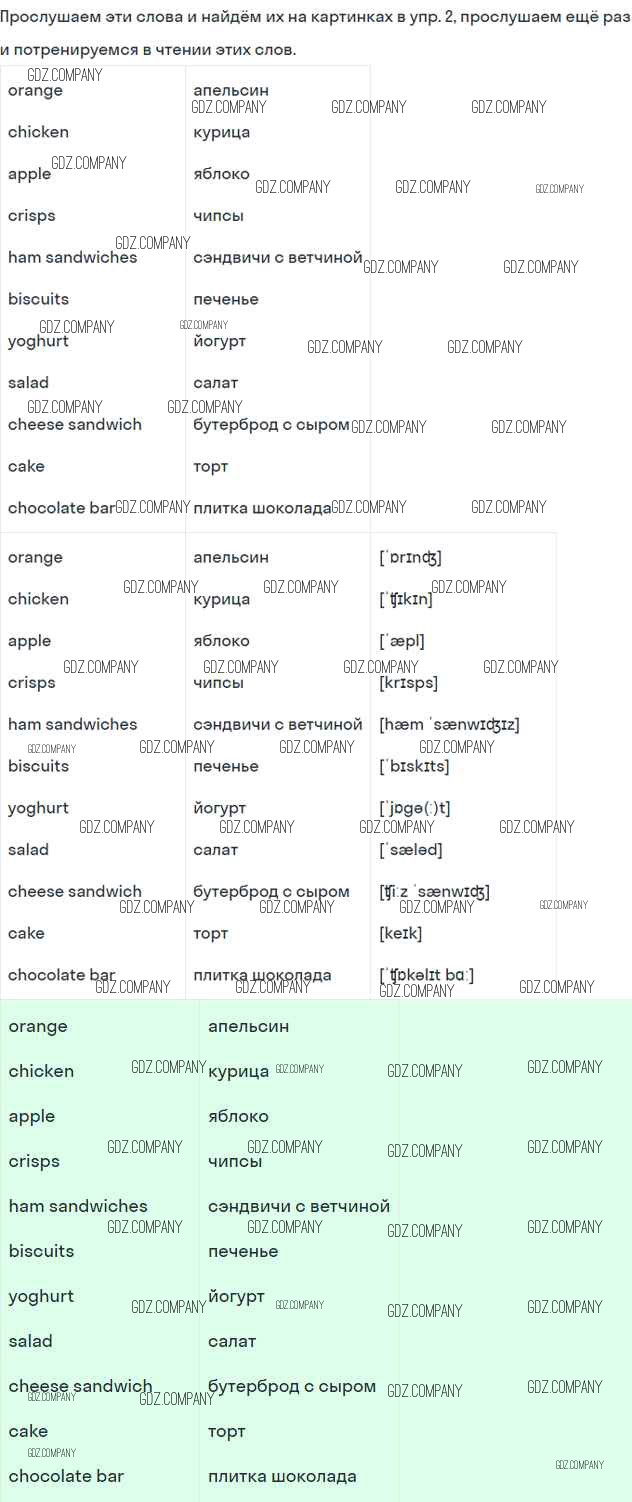Click "плитка шоколада" in the topmost table
Viewport: 632px width, 1502px height.
click(x=261, y=508)
